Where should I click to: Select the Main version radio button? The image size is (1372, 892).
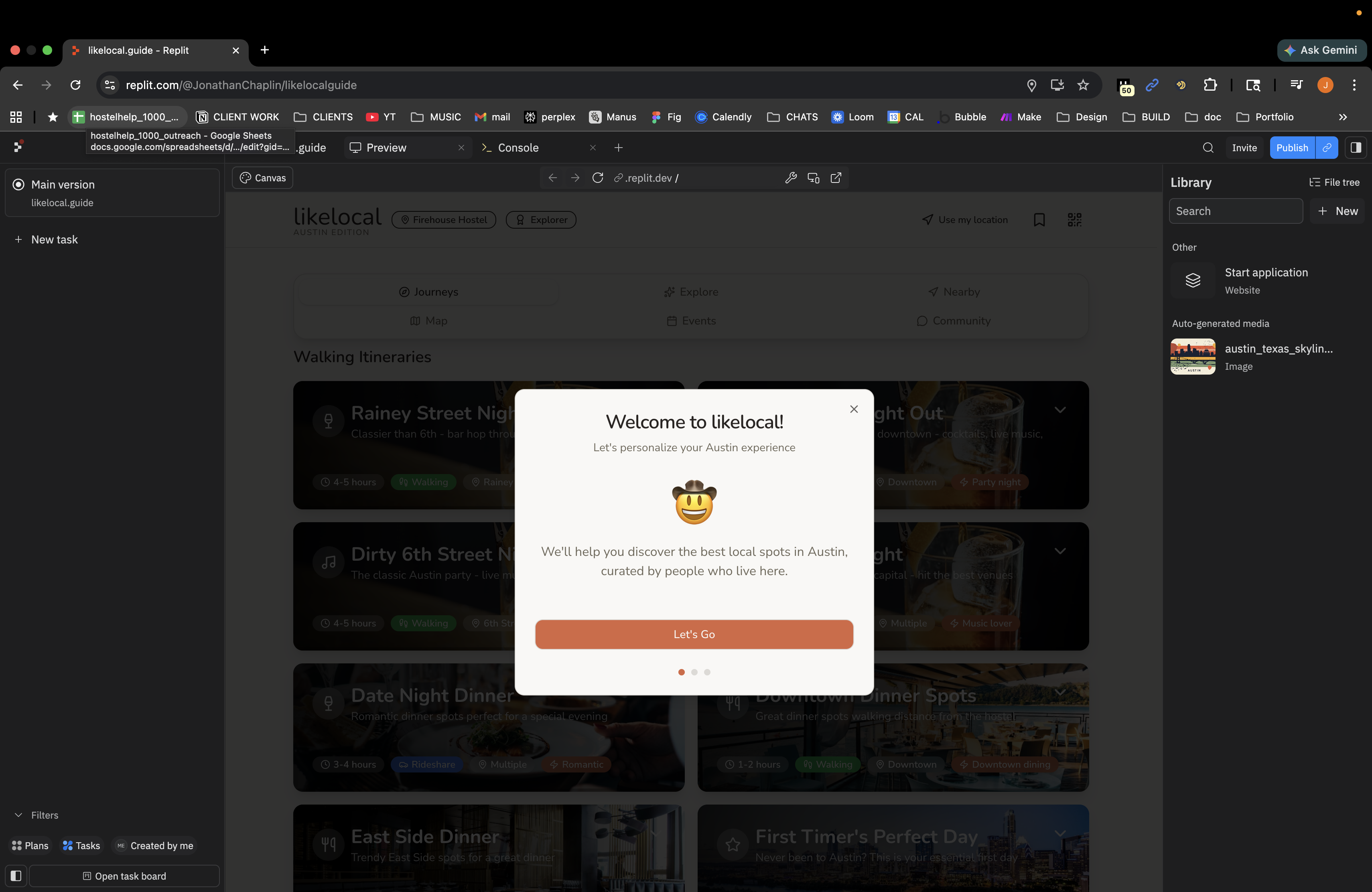[x=18, y=184]
